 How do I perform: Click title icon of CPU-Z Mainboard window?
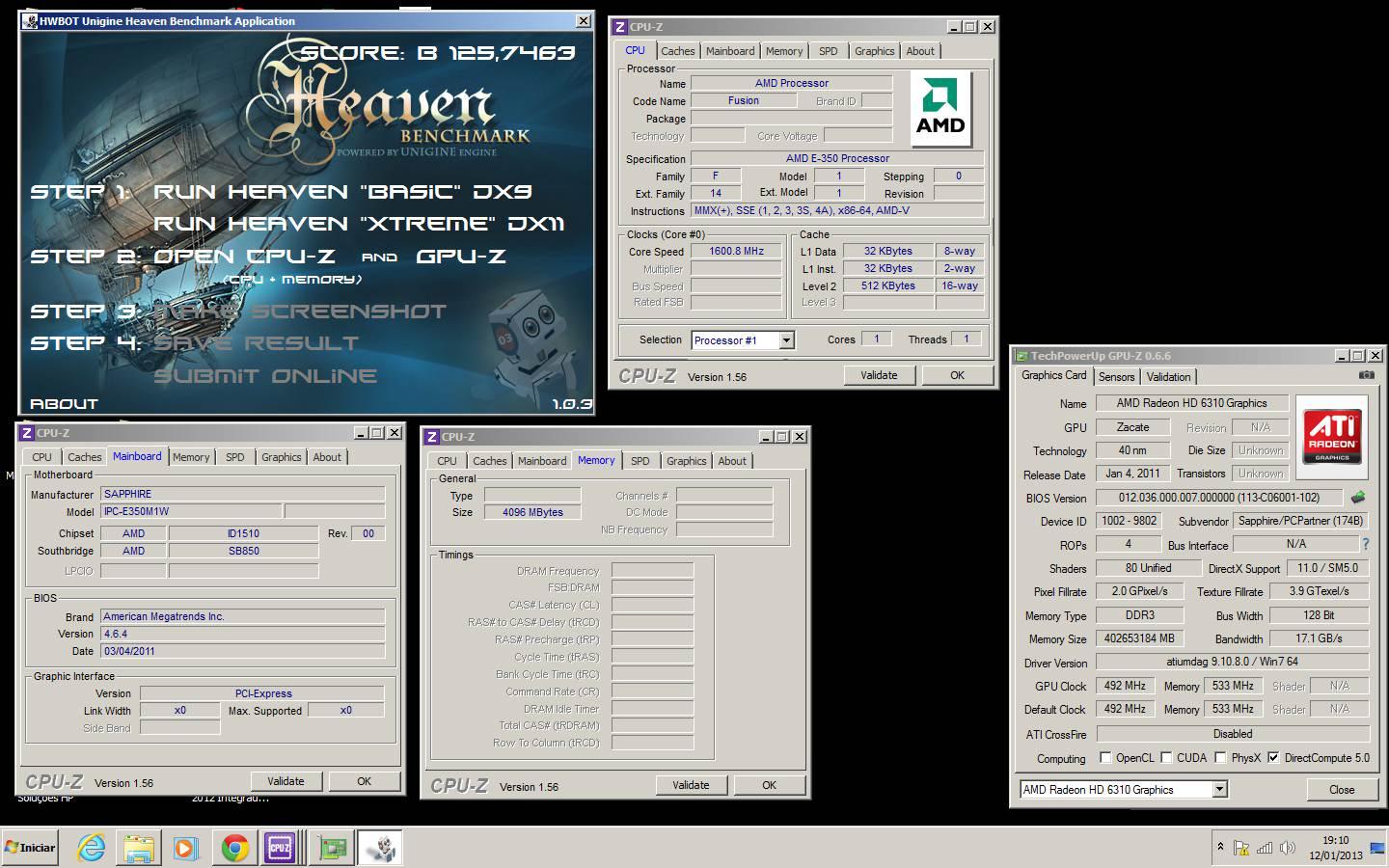coord(27,433)
